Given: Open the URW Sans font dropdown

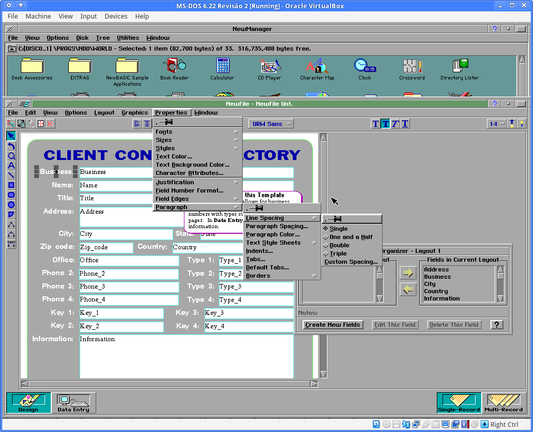Looking at the screenshot, I should (x=271, y=124).
